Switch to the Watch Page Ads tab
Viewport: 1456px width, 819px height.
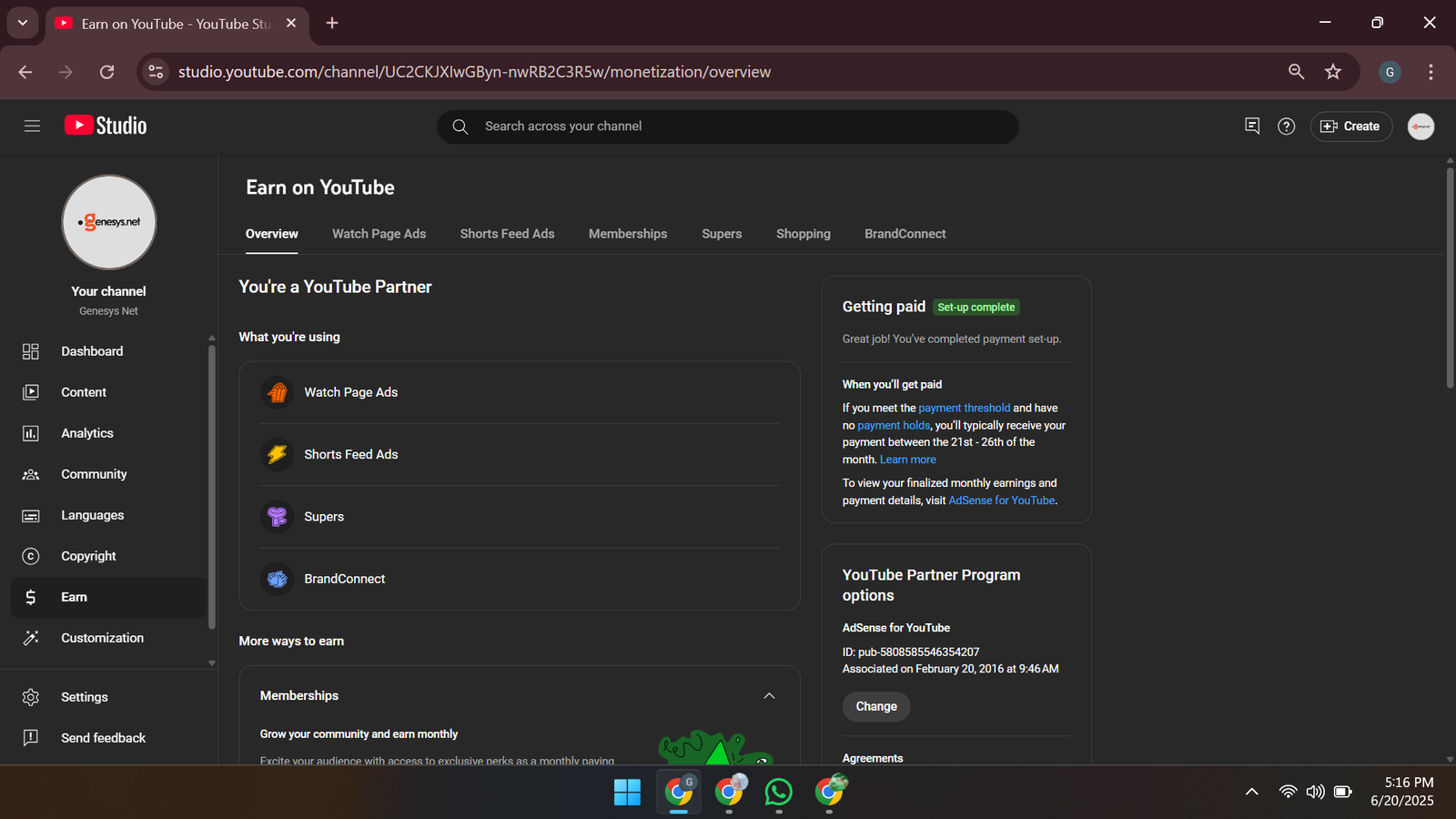click(x=379, y=234)
